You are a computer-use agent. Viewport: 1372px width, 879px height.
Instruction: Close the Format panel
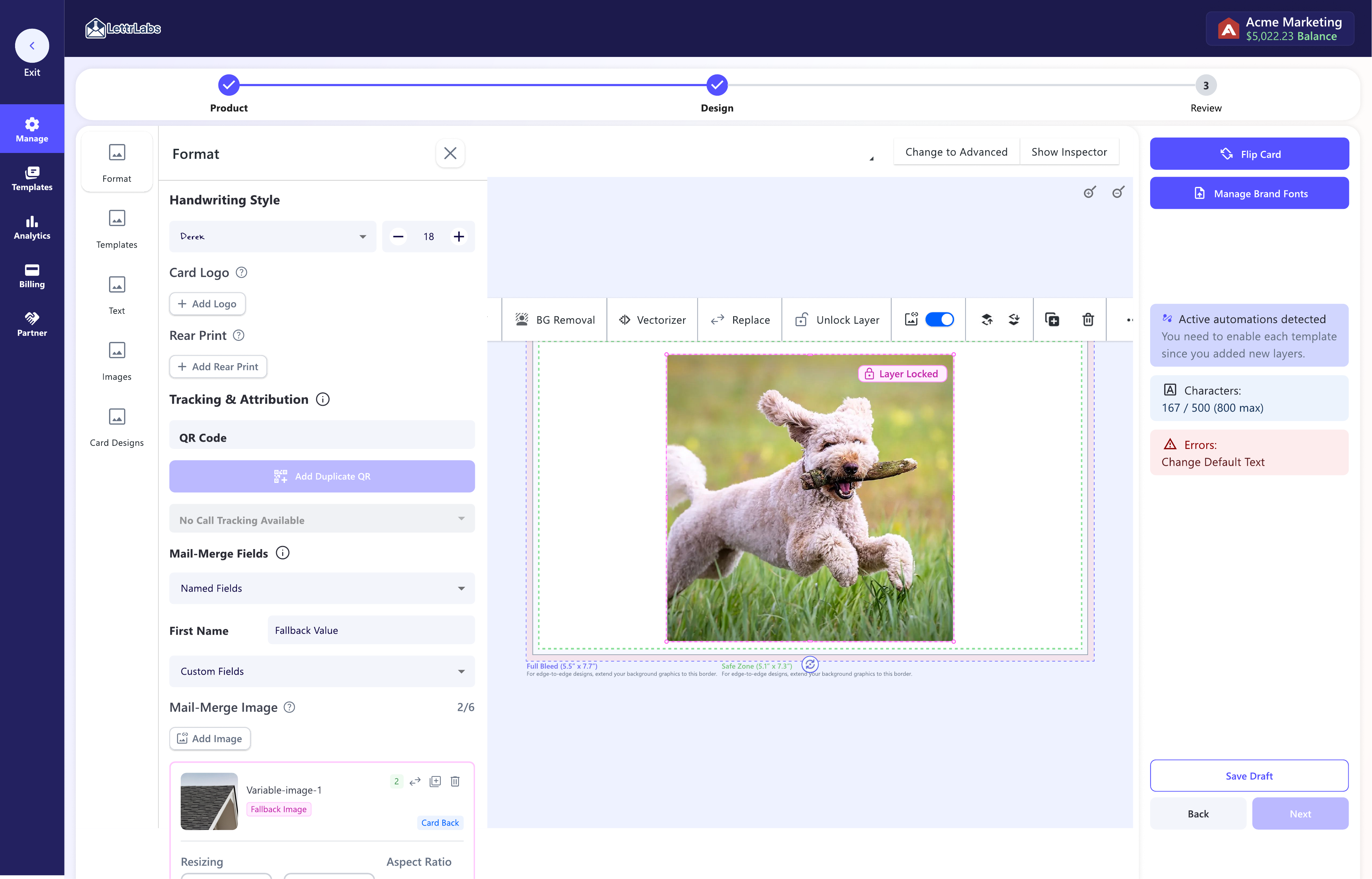coord(450,154)
